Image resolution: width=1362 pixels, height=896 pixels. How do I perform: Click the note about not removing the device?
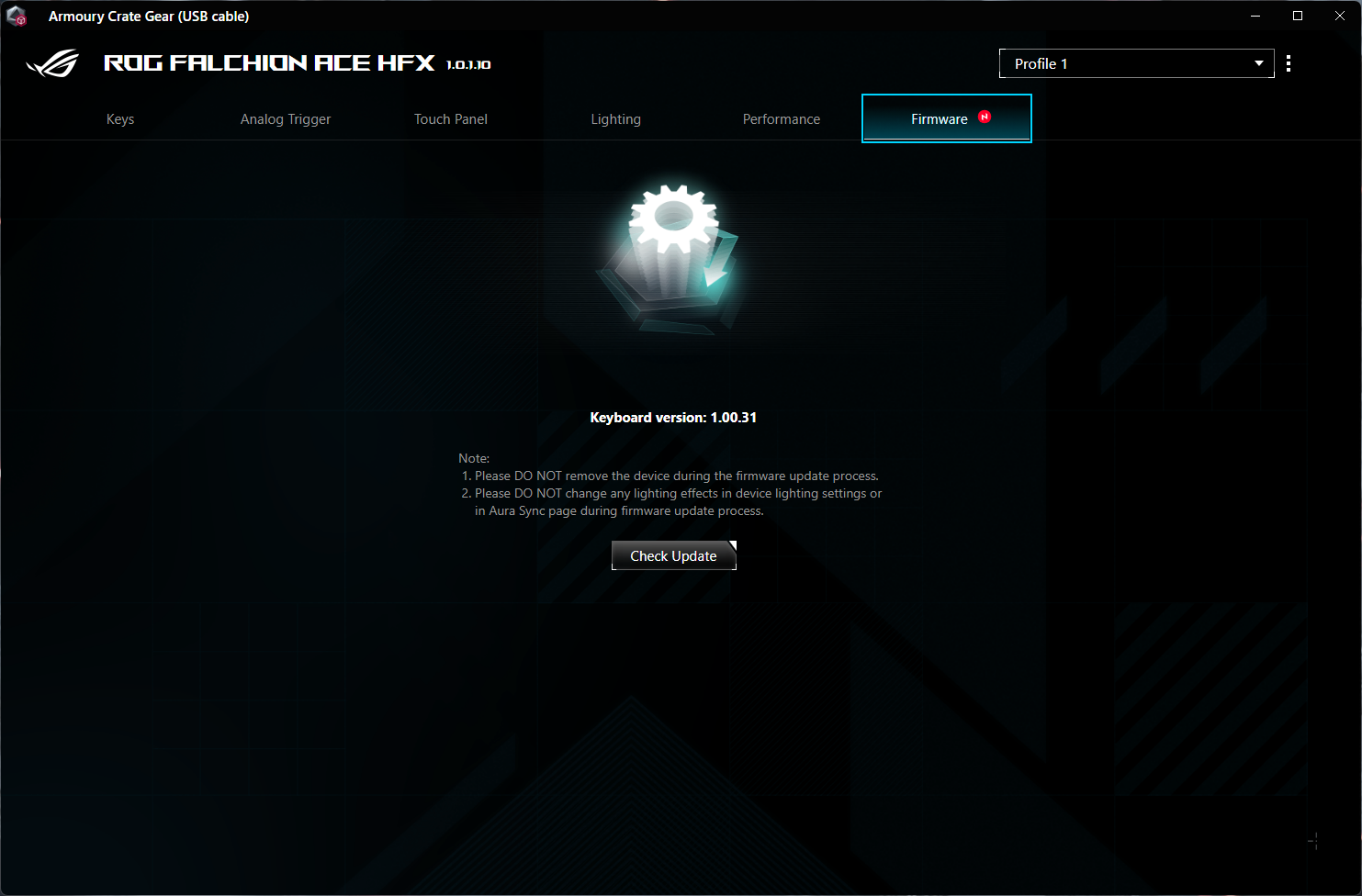(x=670, y=476)
